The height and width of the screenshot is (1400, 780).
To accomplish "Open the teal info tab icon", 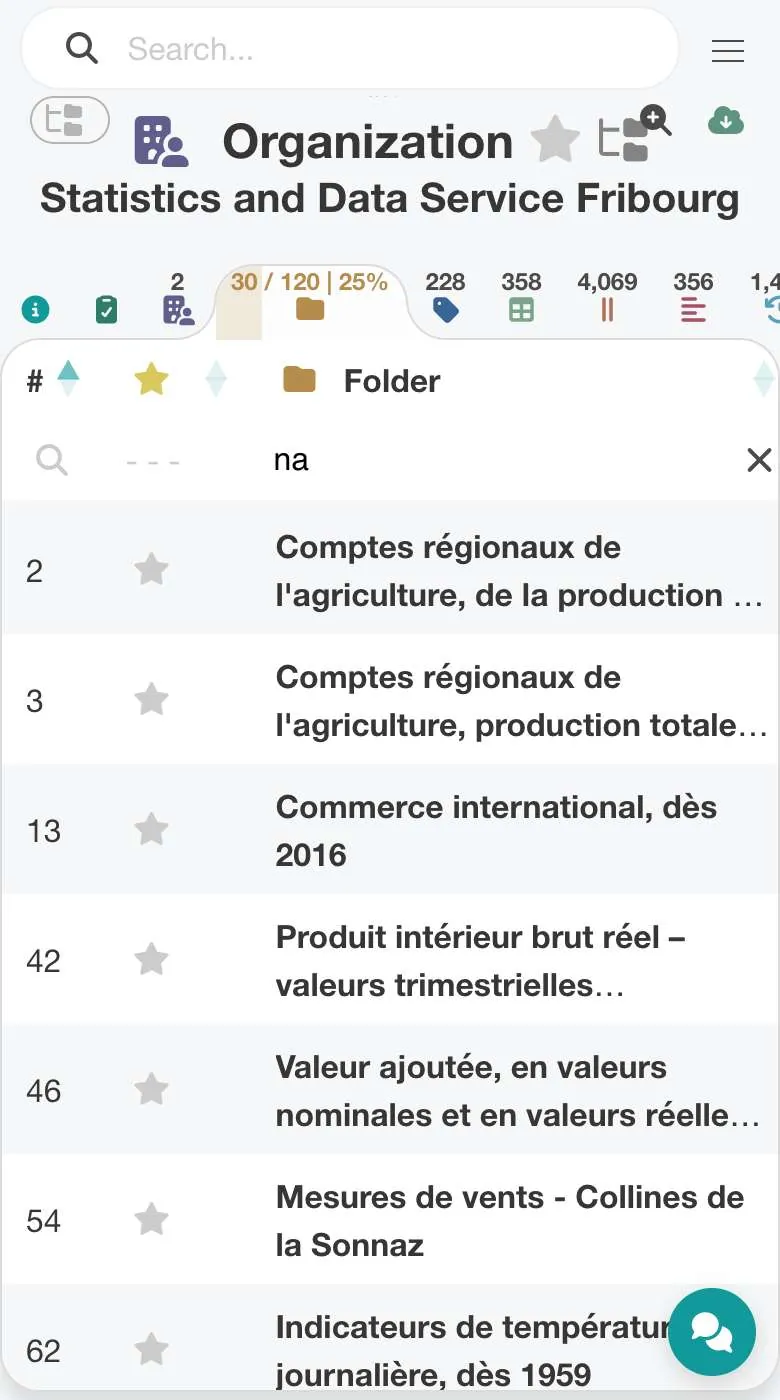I will click(x=35, y=310).
